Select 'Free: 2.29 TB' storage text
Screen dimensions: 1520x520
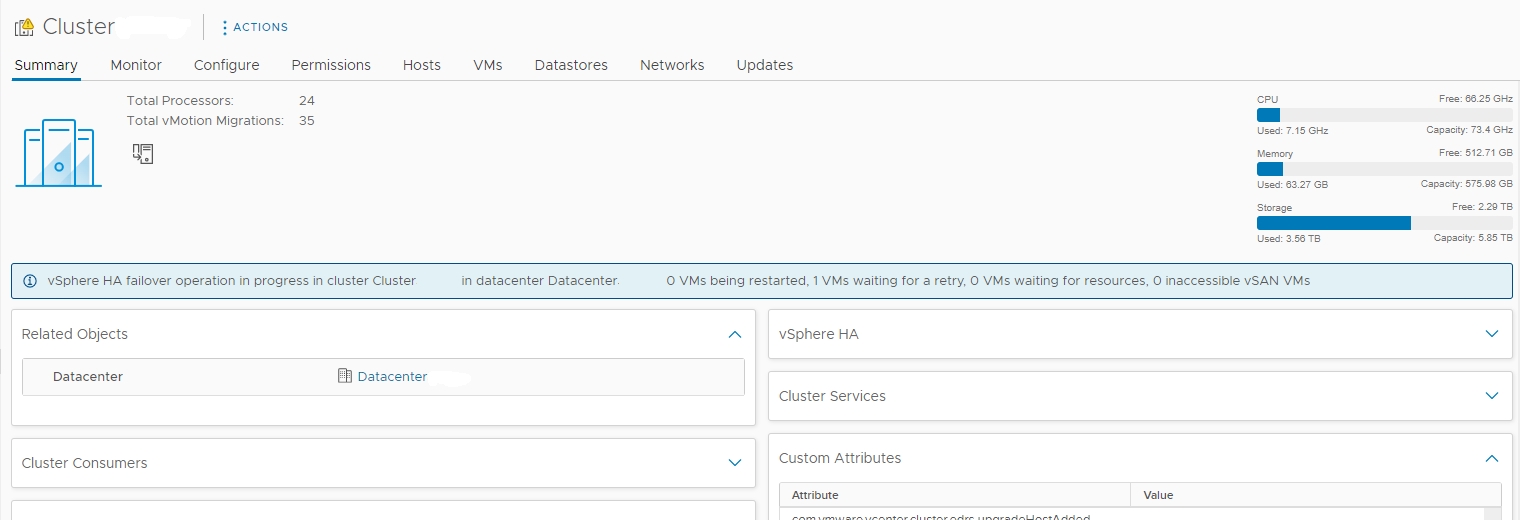click(x=1482, y=207)
